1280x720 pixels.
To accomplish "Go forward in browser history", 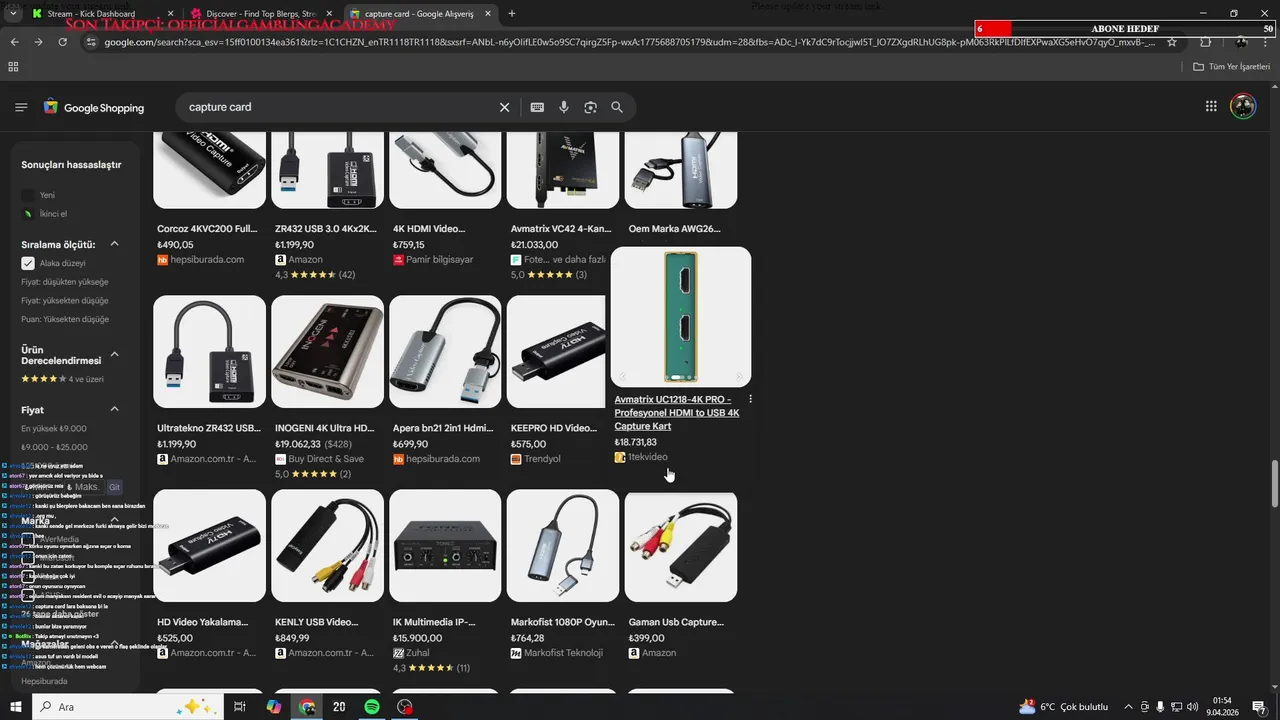I will click(x=38, y=42).
